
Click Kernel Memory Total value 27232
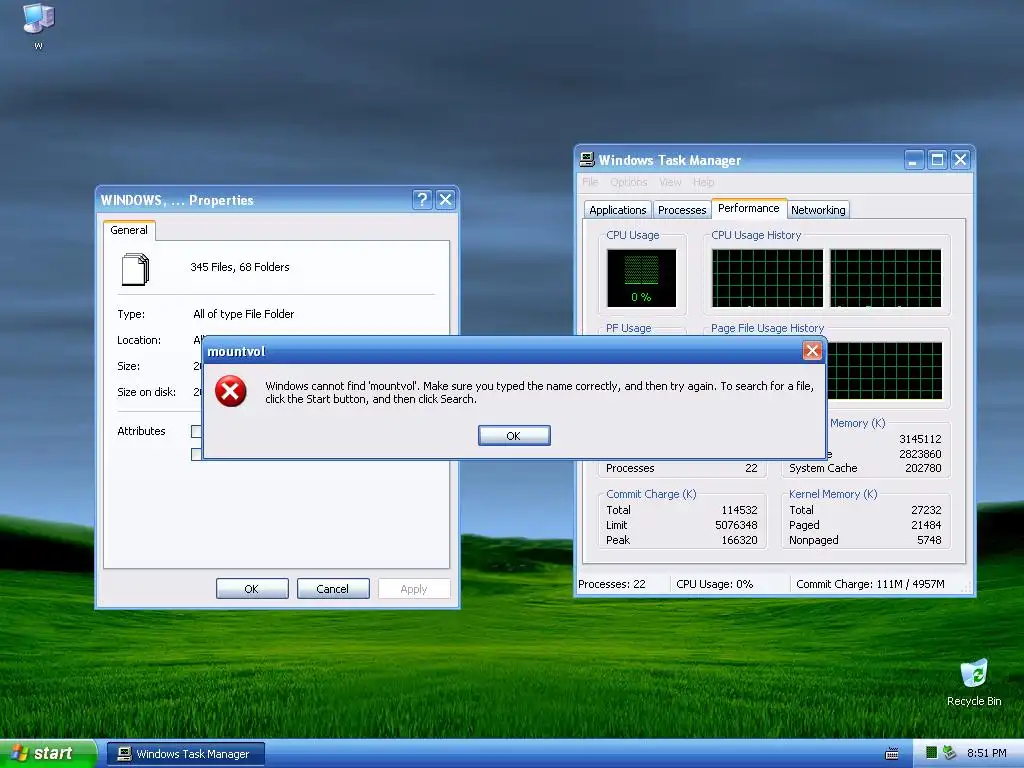tap(926, 510)
